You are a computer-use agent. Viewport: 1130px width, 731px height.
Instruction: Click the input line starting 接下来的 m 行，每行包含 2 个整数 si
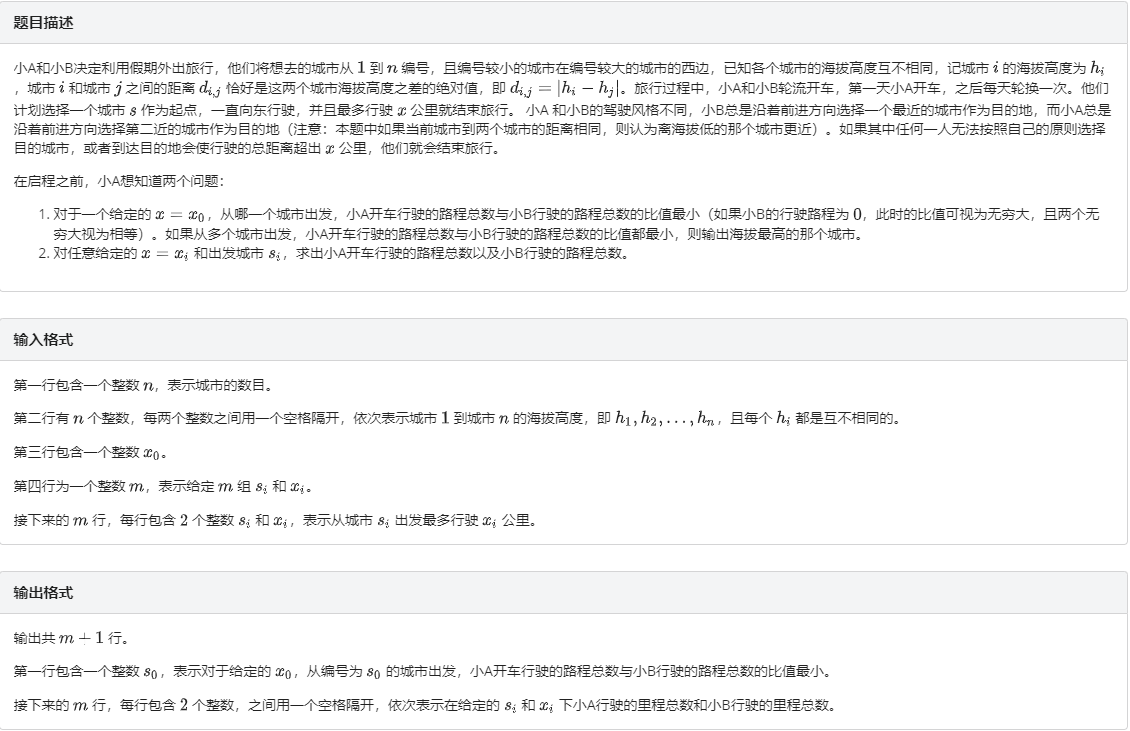tap(276, 520)
